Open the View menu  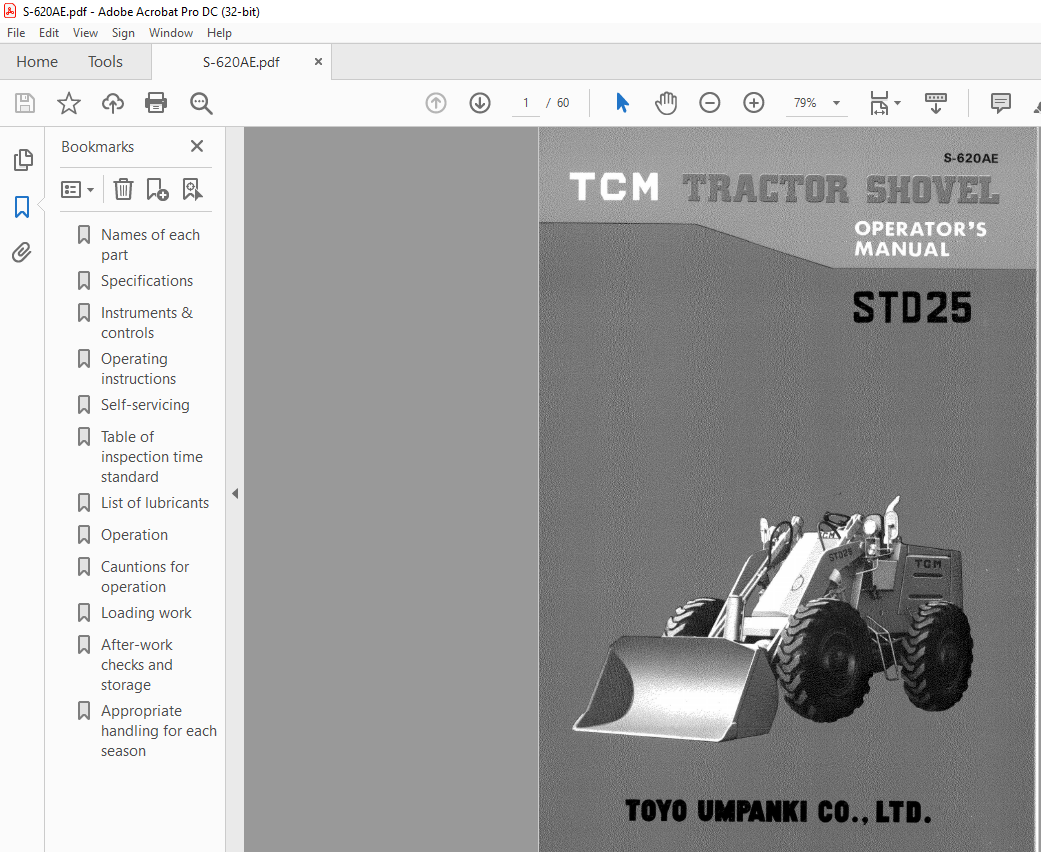coord(85,33)
